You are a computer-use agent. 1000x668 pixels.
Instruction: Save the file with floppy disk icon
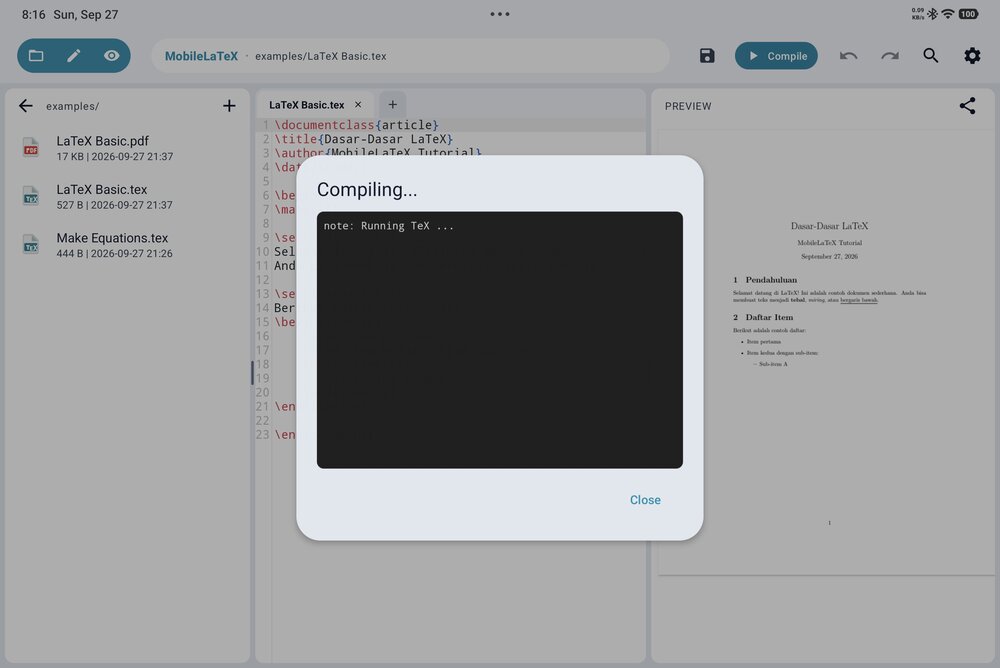707,56
